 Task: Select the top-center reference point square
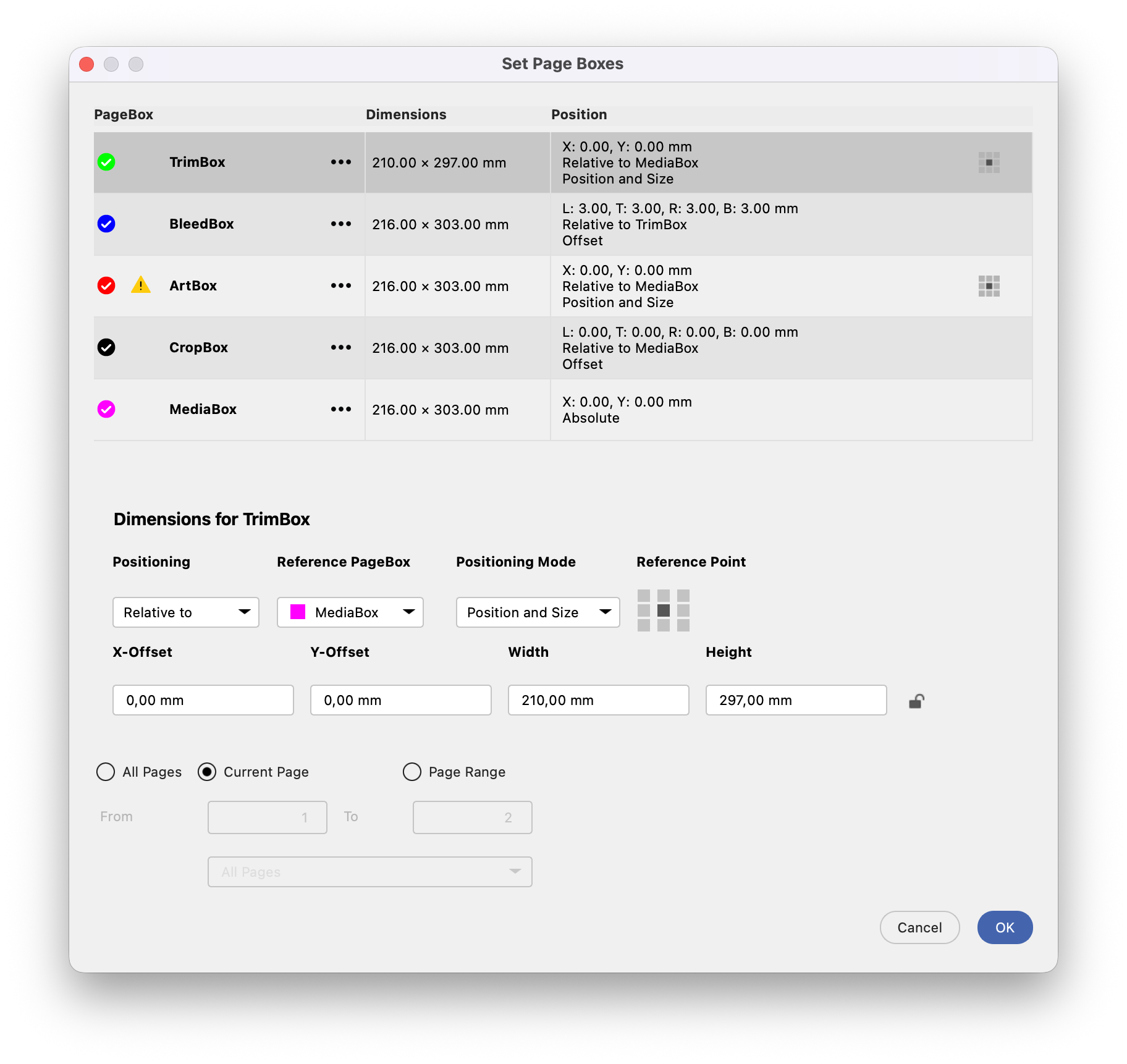pyautogui.click(x=664, y=596)
